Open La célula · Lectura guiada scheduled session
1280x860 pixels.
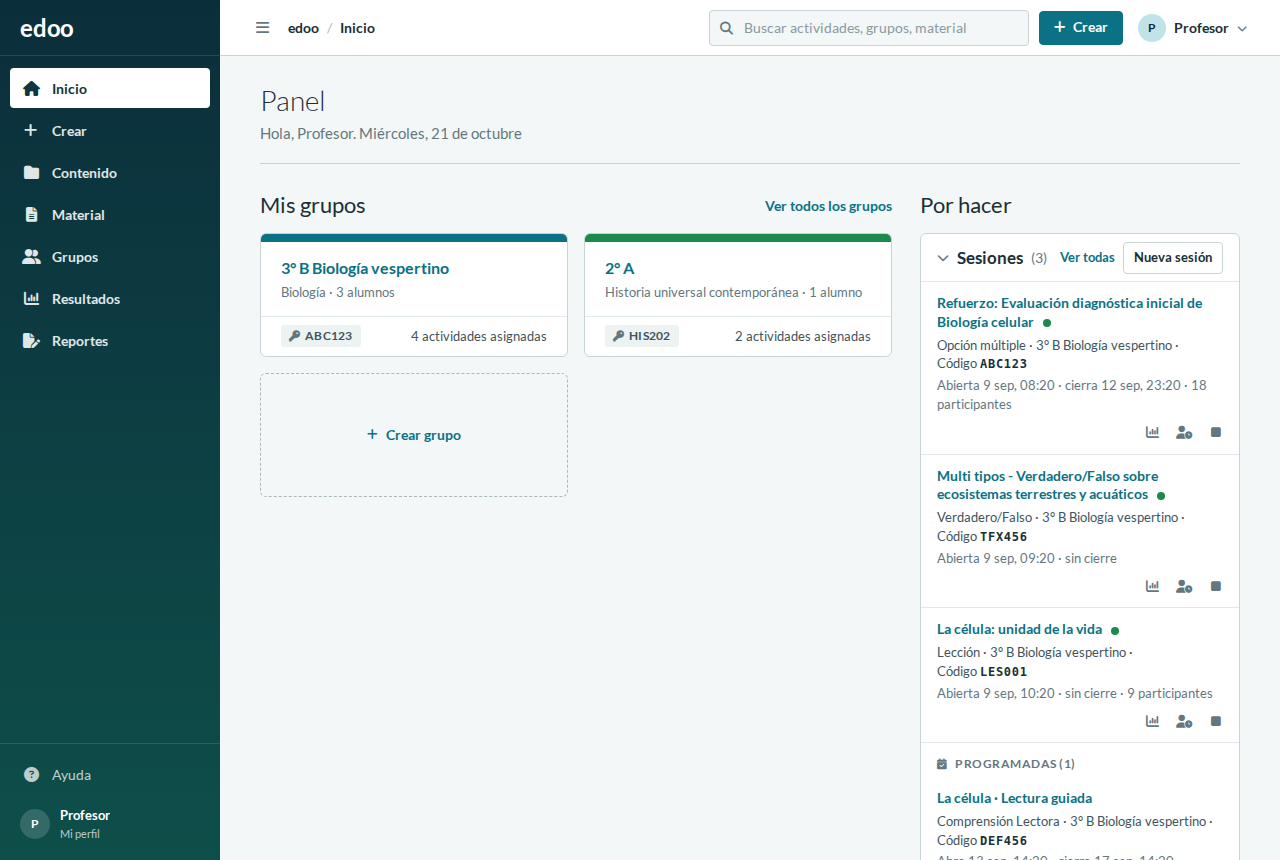pos(1014,798)
